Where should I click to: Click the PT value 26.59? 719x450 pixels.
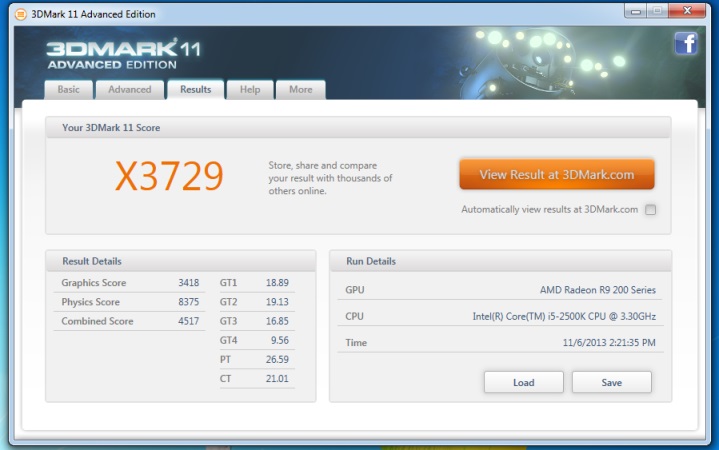tap(277, 360)
